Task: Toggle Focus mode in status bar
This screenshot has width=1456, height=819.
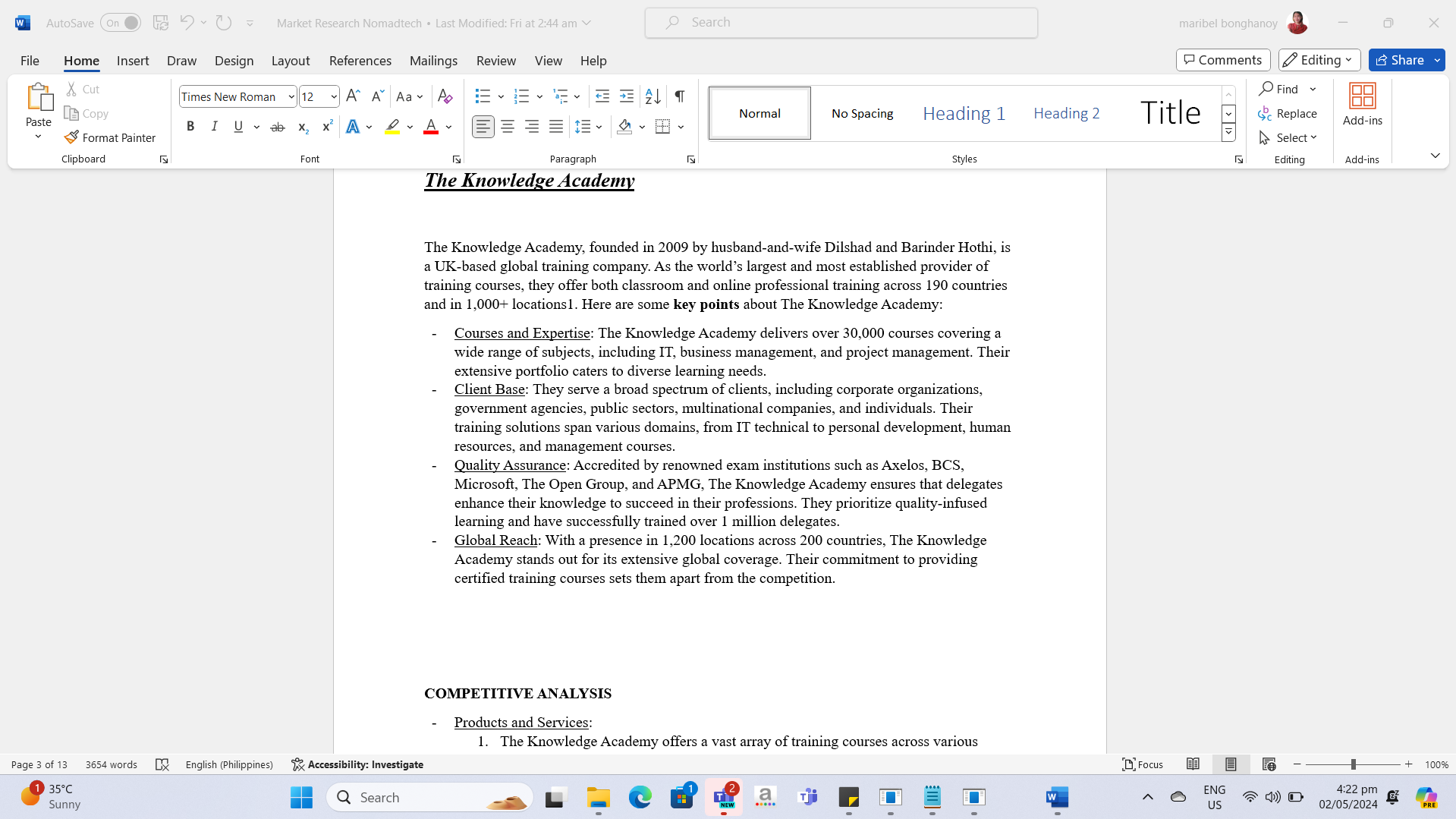Action: (x=1143, y=764)
